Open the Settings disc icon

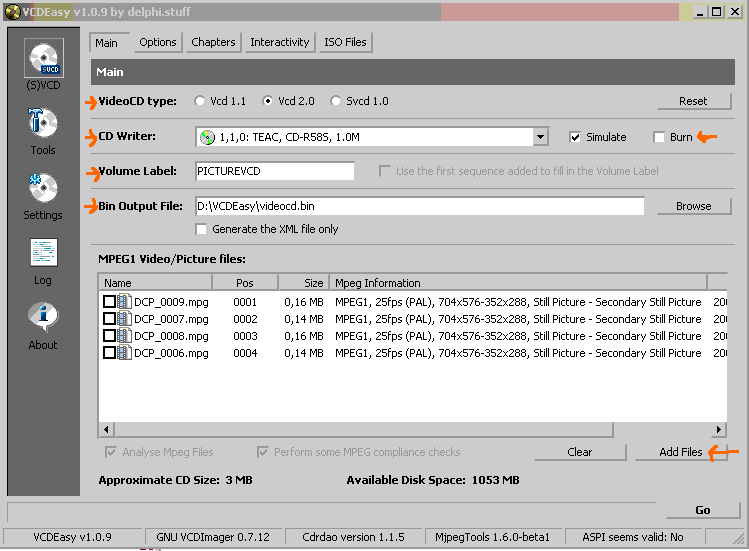(x=43, y=187)
